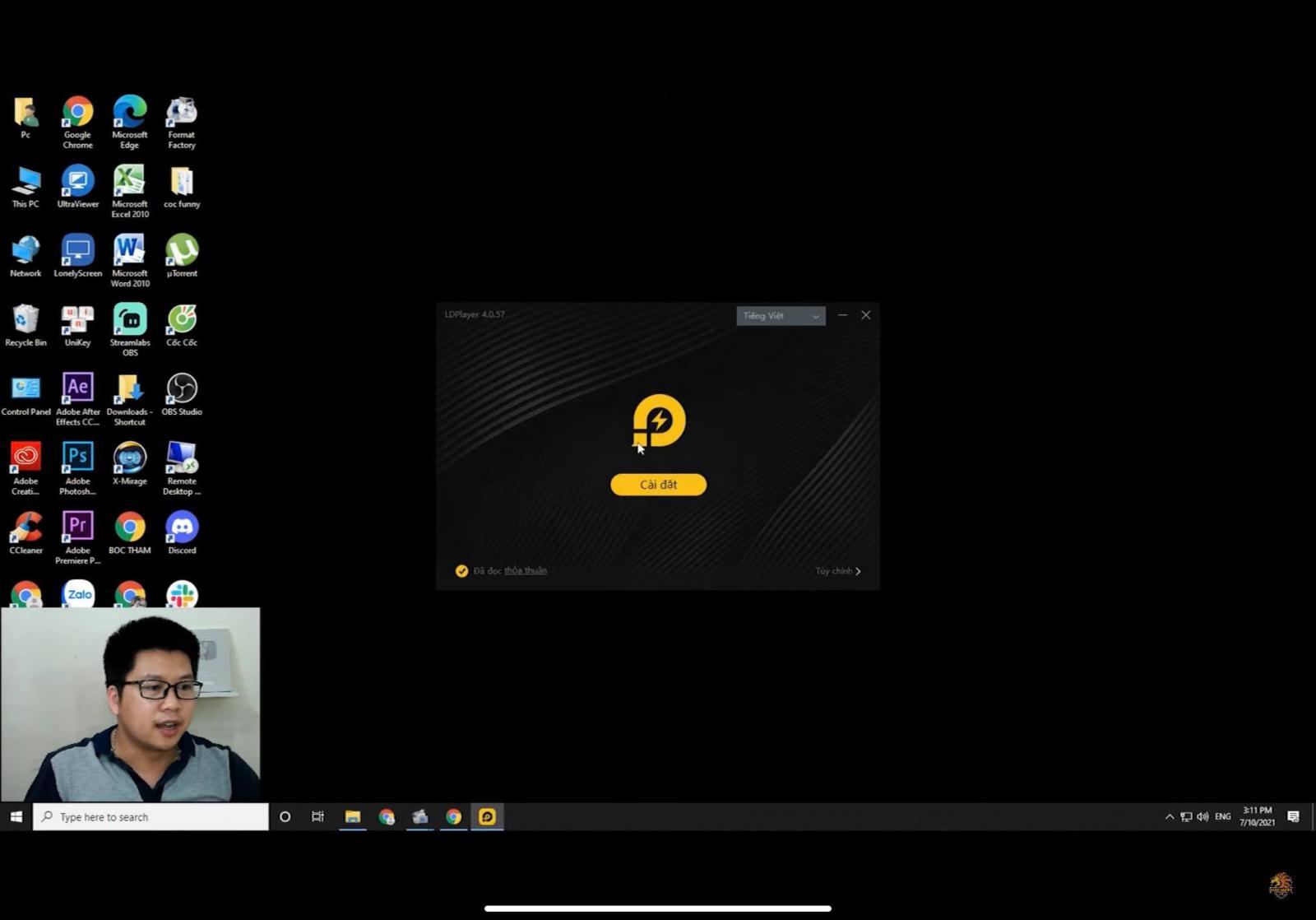Image resolution: width=1316 pixels, height=920 pixels.
Task: Open UniKey desktop shortcut
Action: pyautogui.click(x=77, y=325)
